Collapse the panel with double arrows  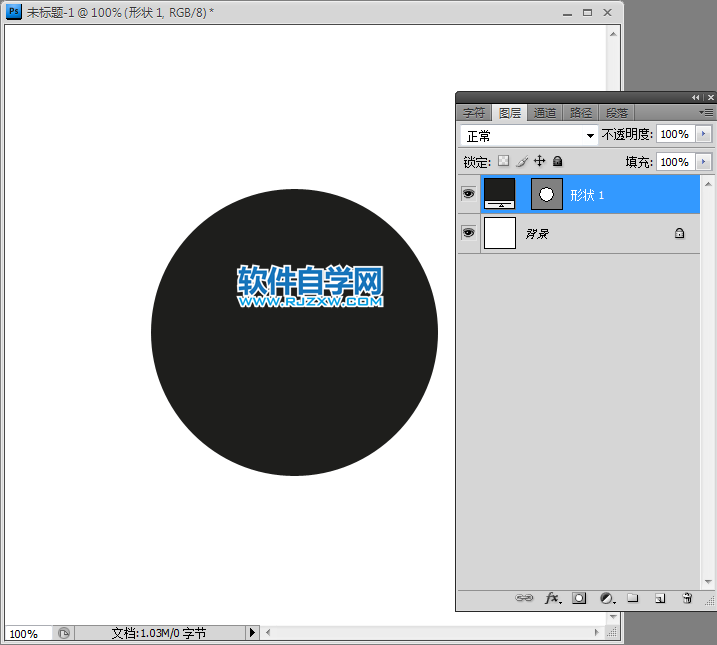(696, 97)
